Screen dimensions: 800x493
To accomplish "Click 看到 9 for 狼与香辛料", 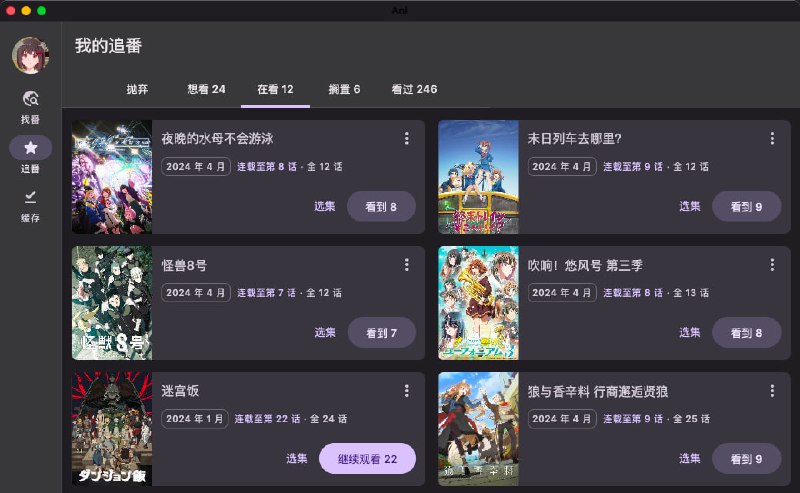I will 746,459.
